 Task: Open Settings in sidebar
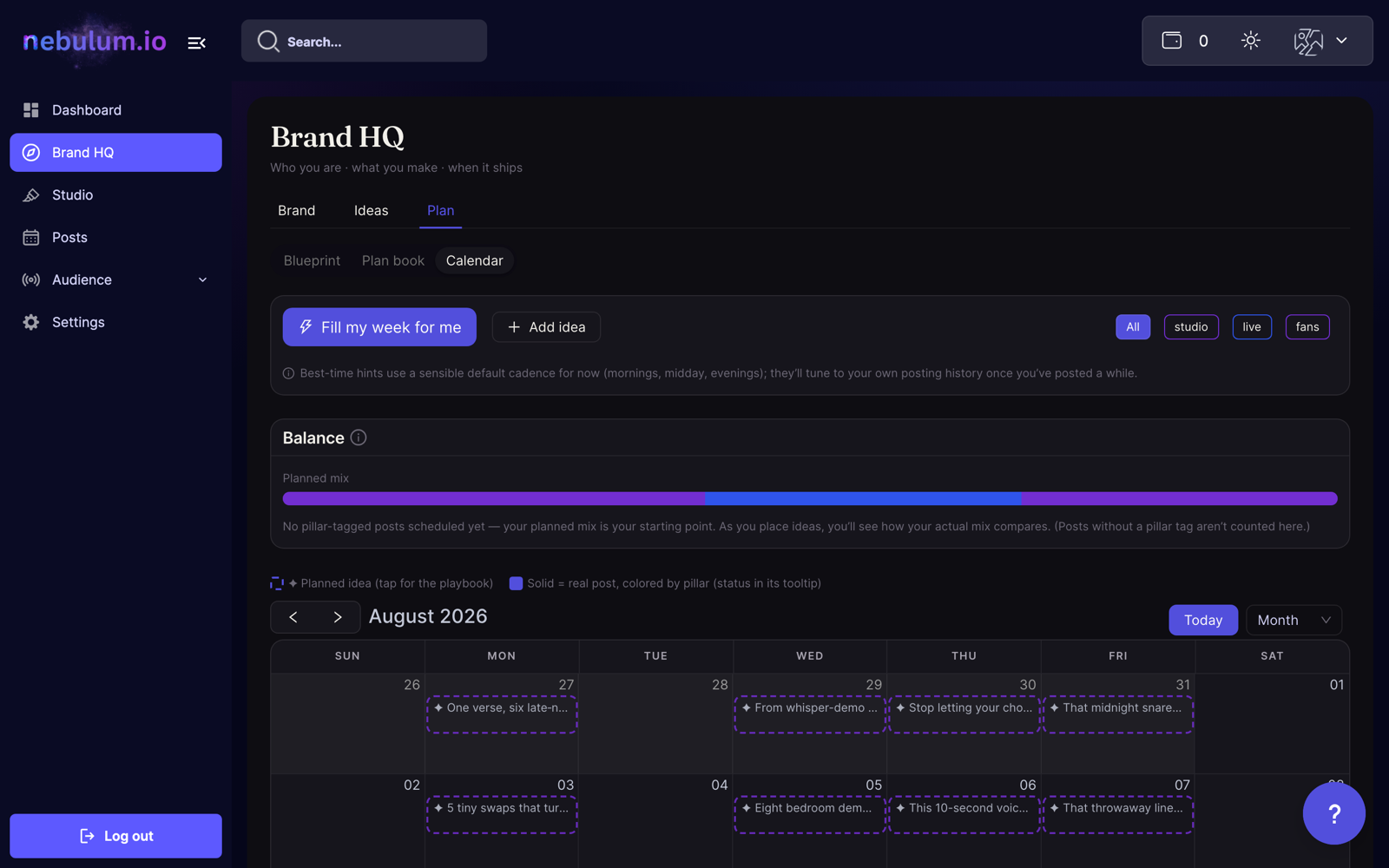point(115,323)
